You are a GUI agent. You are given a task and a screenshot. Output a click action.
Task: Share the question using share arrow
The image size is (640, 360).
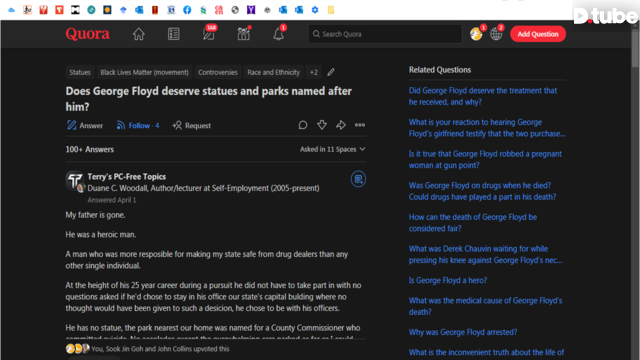point(341,125)
